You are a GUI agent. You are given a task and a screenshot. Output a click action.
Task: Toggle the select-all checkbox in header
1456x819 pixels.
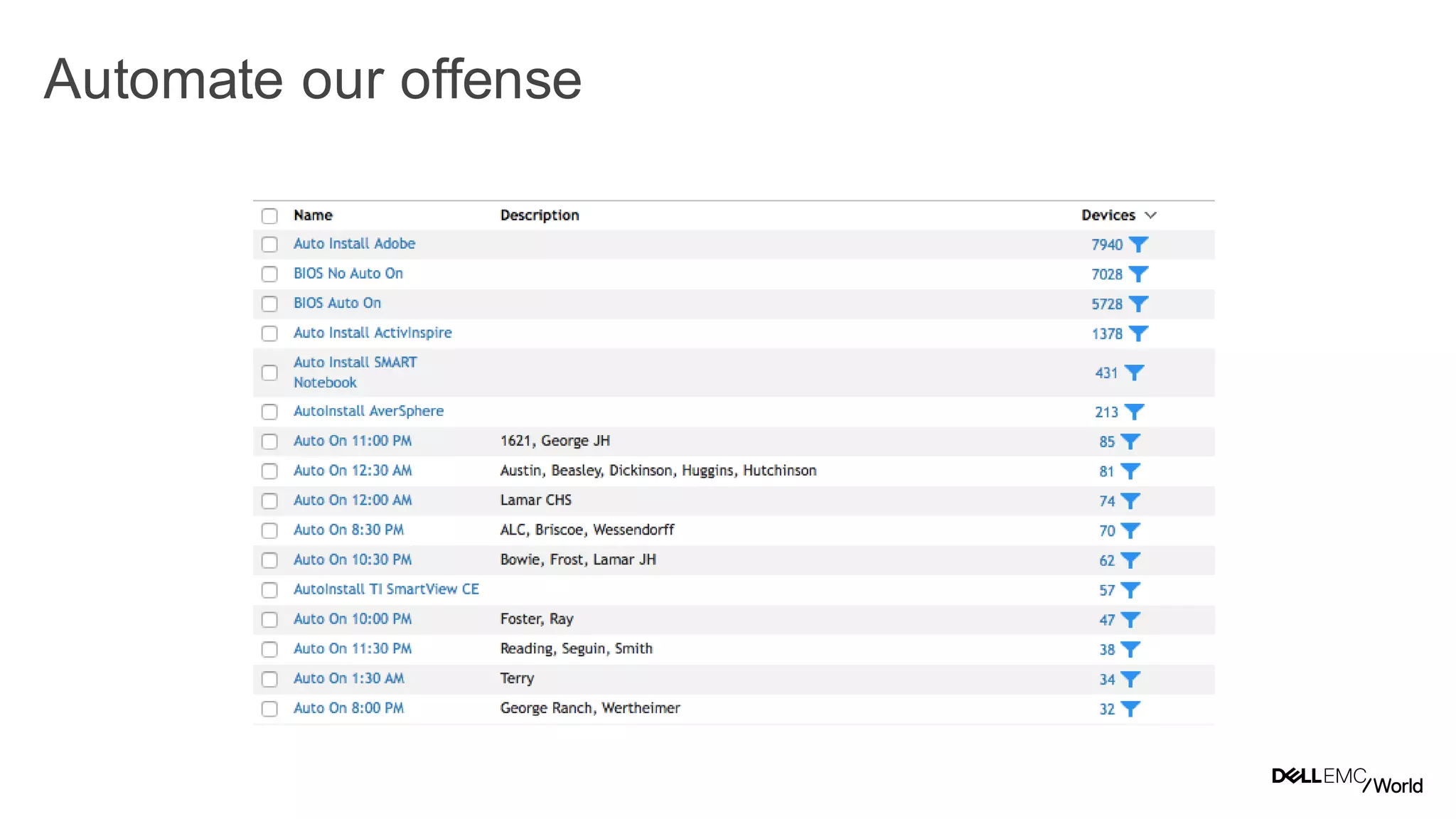click(x=269, y=216)
